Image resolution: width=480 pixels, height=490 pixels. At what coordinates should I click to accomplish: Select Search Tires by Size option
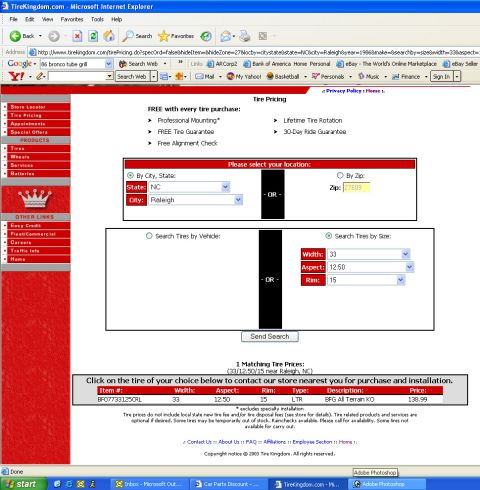point(328,236)
